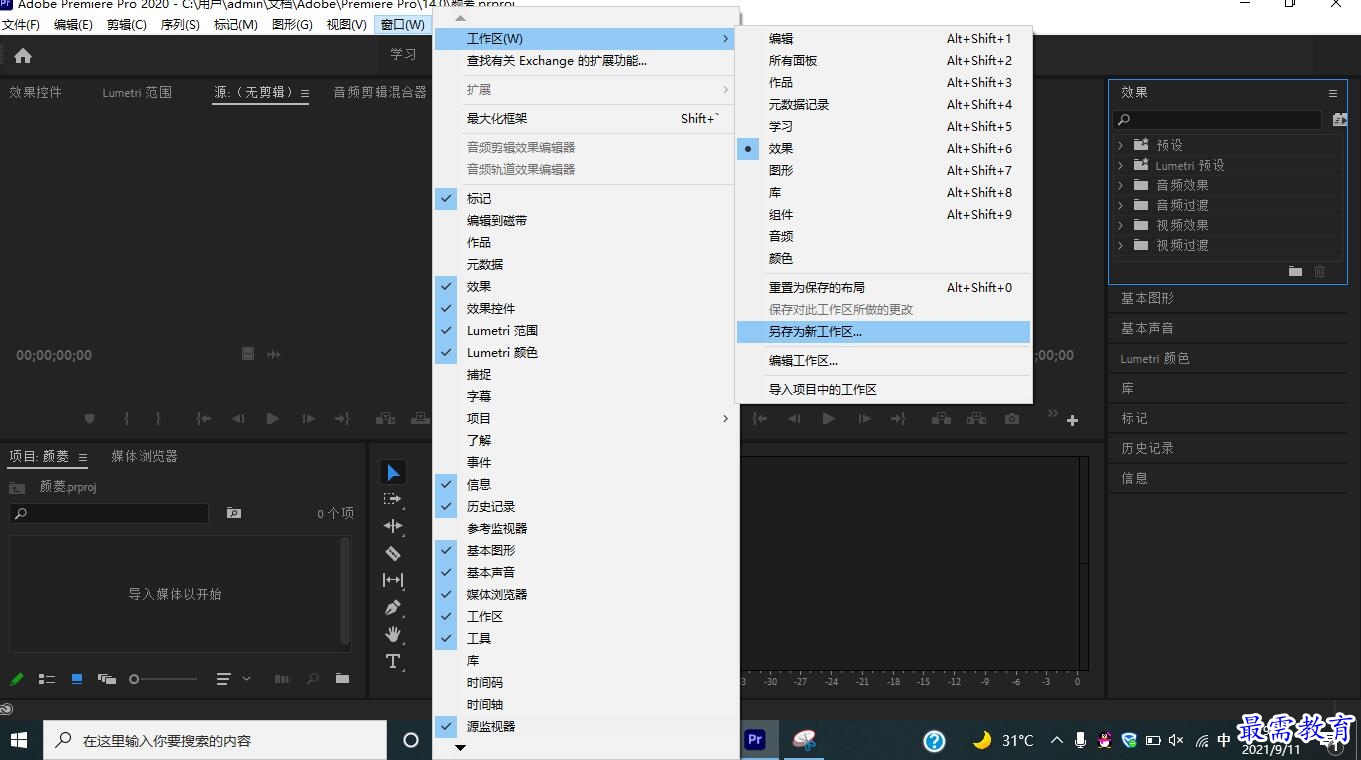Expand the 音频效果 folder
The width and height of the screenshot is (1361, 760).
coord(1121,185)
